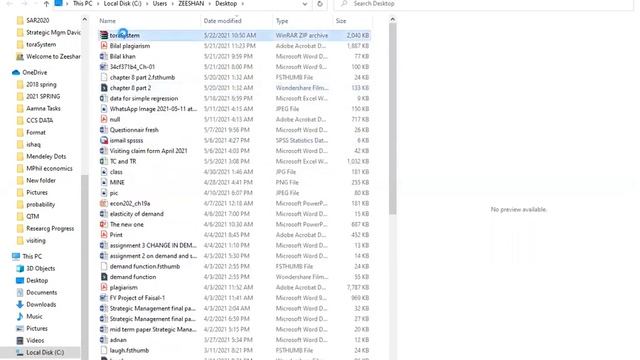Click the toraSystem WinRAR archive icon

point(104,36)
